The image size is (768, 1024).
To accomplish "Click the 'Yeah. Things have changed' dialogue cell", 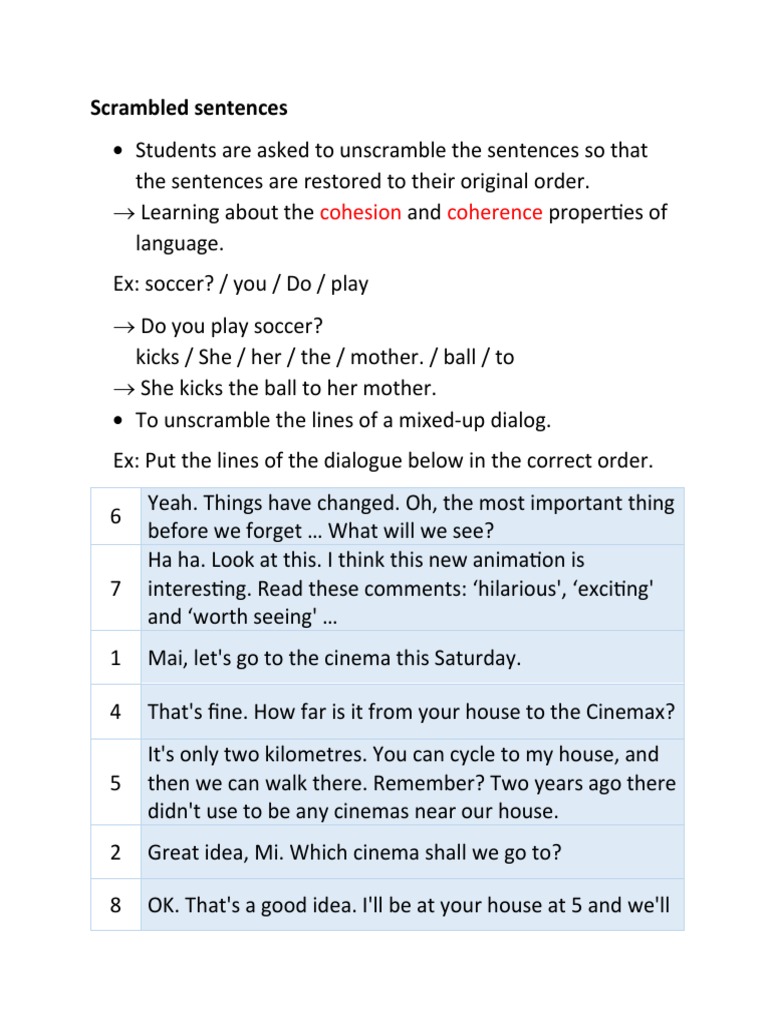I will pyautogui.click(x=410, y=516).
